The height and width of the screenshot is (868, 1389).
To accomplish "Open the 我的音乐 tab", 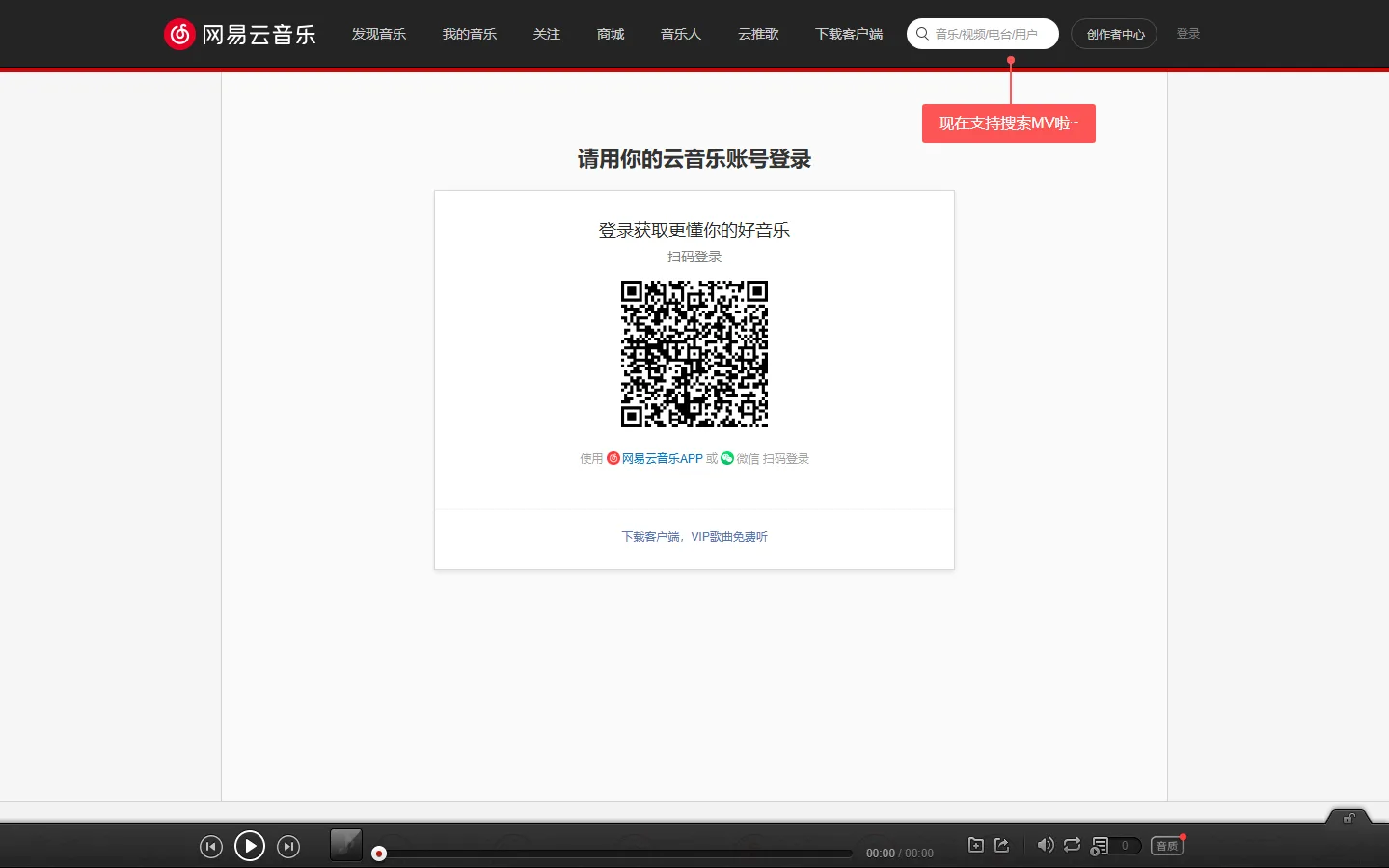I will coord(470,34).
